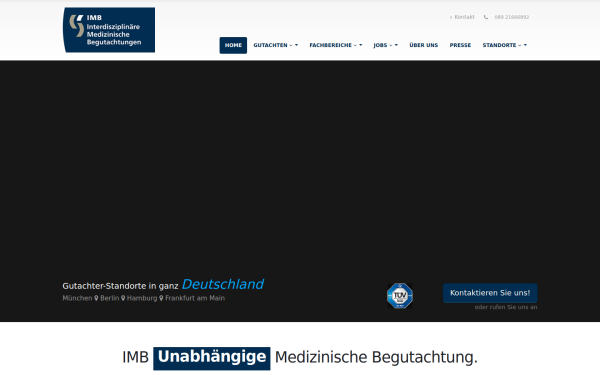Click the map pin icon before Hamburg
This screenshot has width=600, height=375.
pos(123,298)
